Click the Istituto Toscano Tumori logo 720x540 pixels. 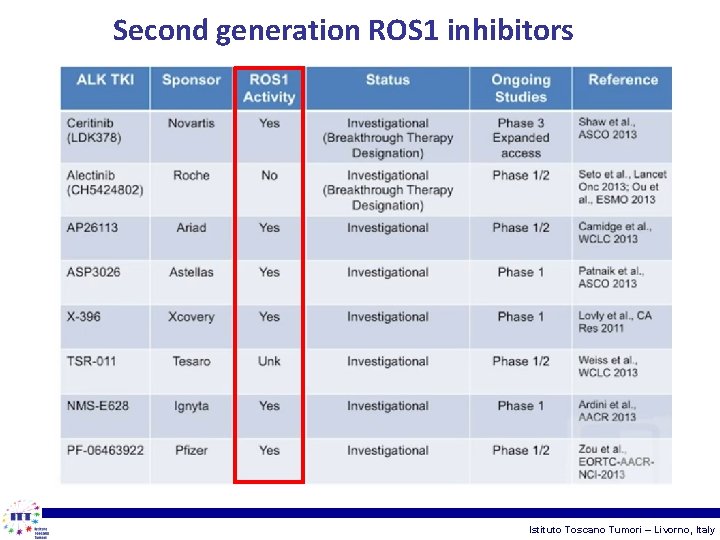[25, 520]
